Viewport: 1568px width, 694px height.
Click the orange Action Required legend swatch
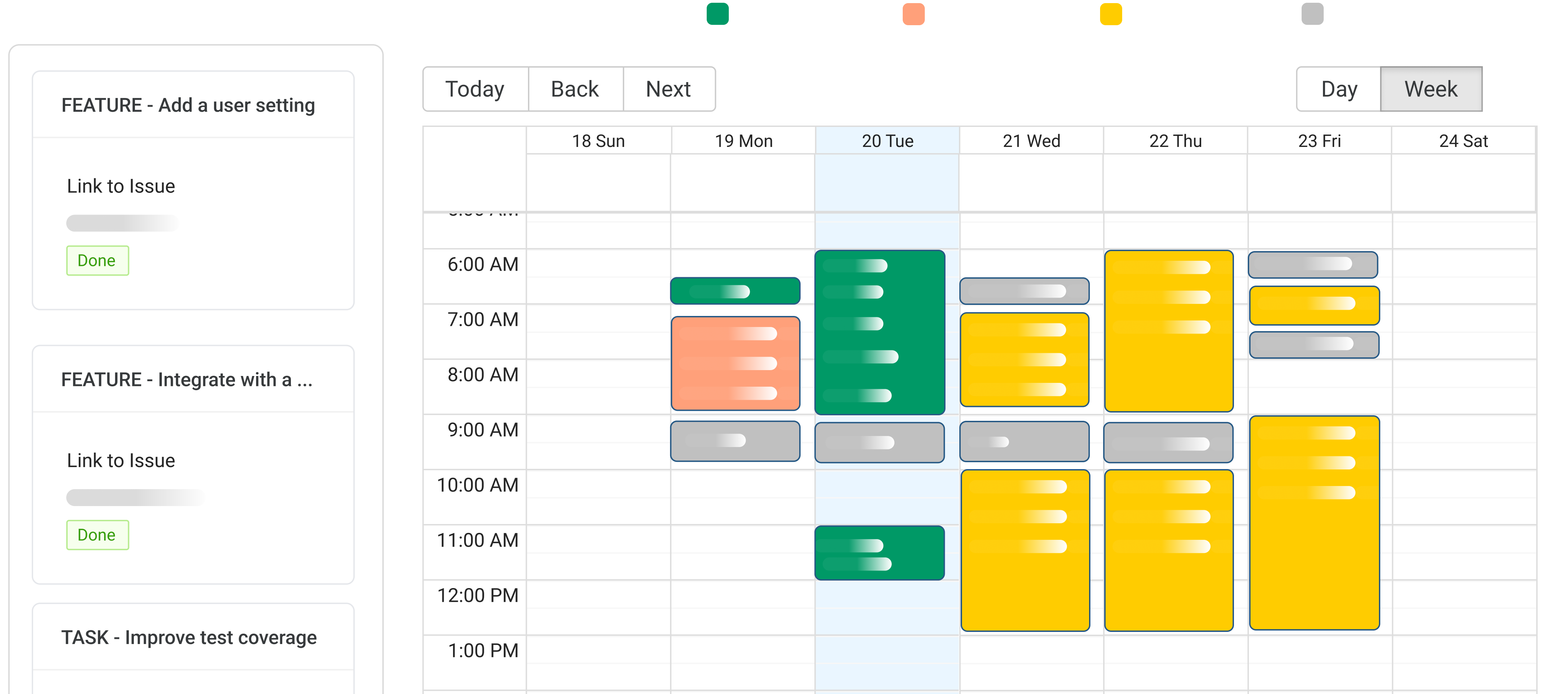pos(913,13)
